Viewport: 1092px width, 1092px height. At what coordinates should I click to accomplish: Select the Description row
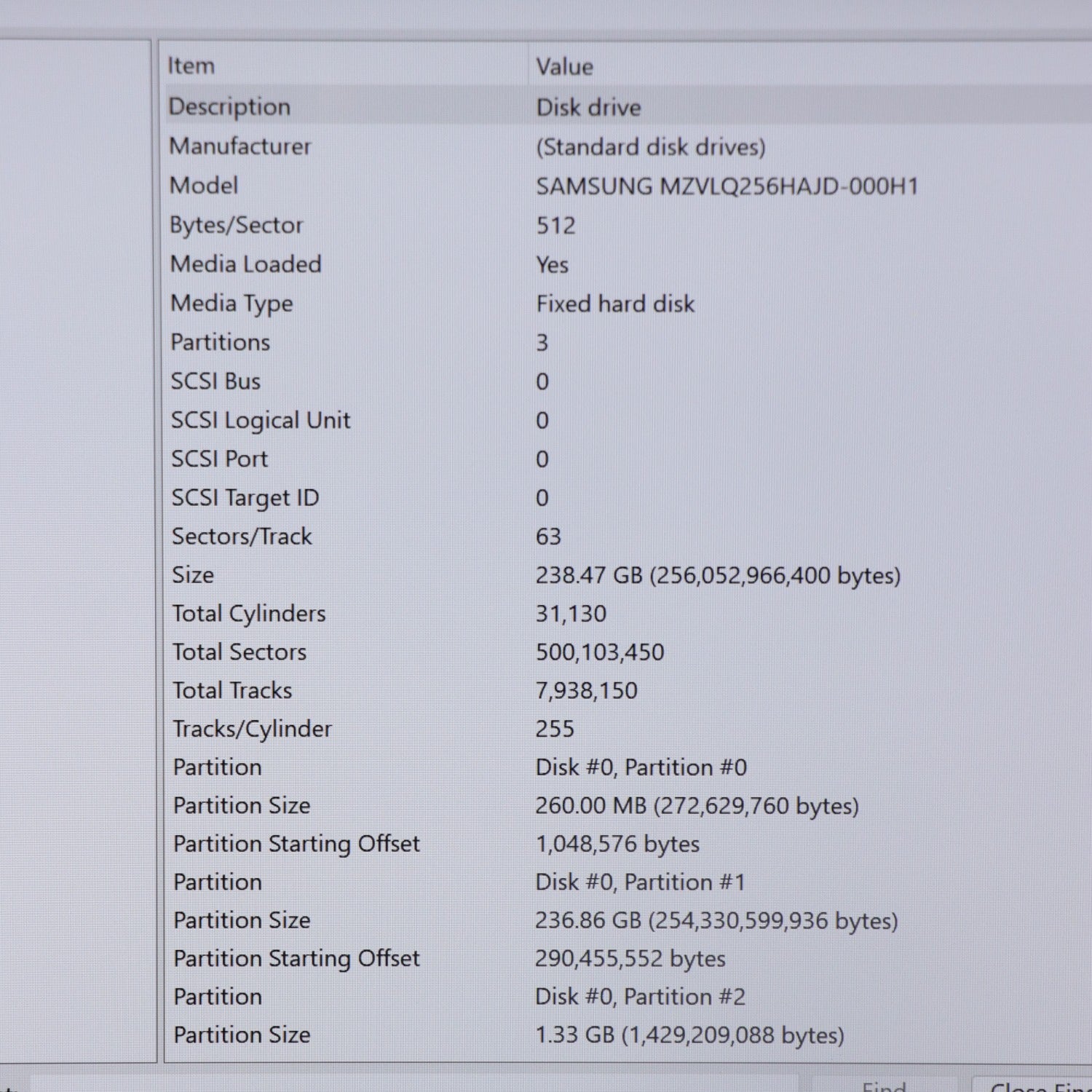pos(230,107)
